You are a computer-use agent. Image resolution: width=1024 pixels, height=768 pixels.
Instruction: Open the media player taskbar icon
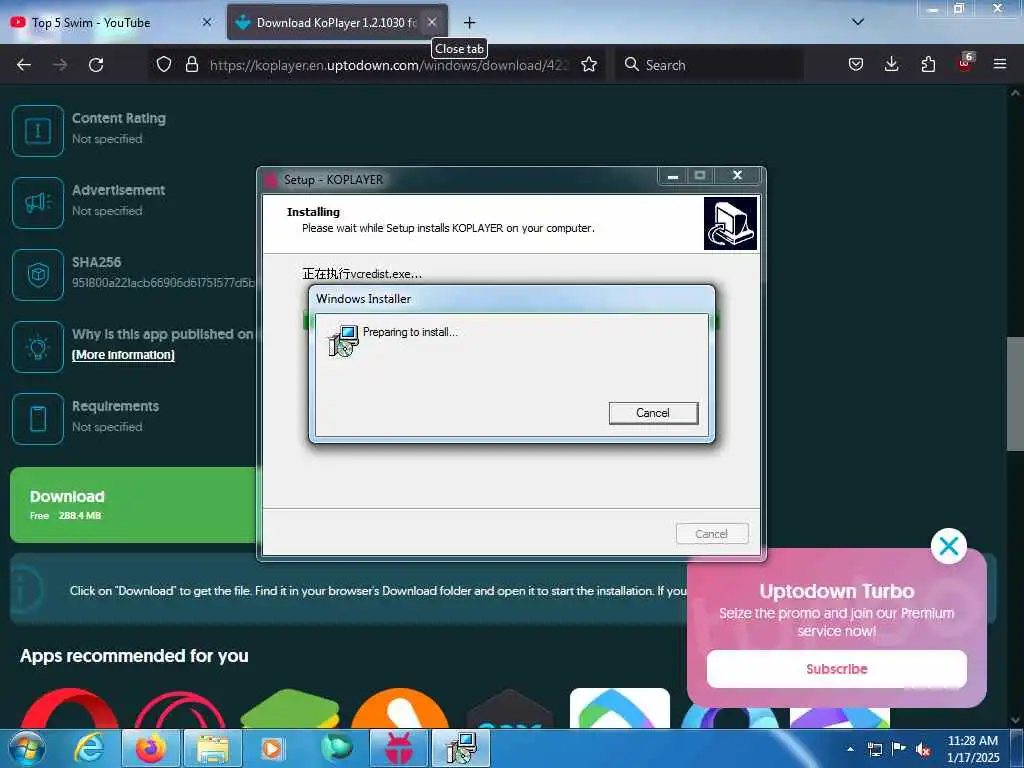(x=272, y=748)
